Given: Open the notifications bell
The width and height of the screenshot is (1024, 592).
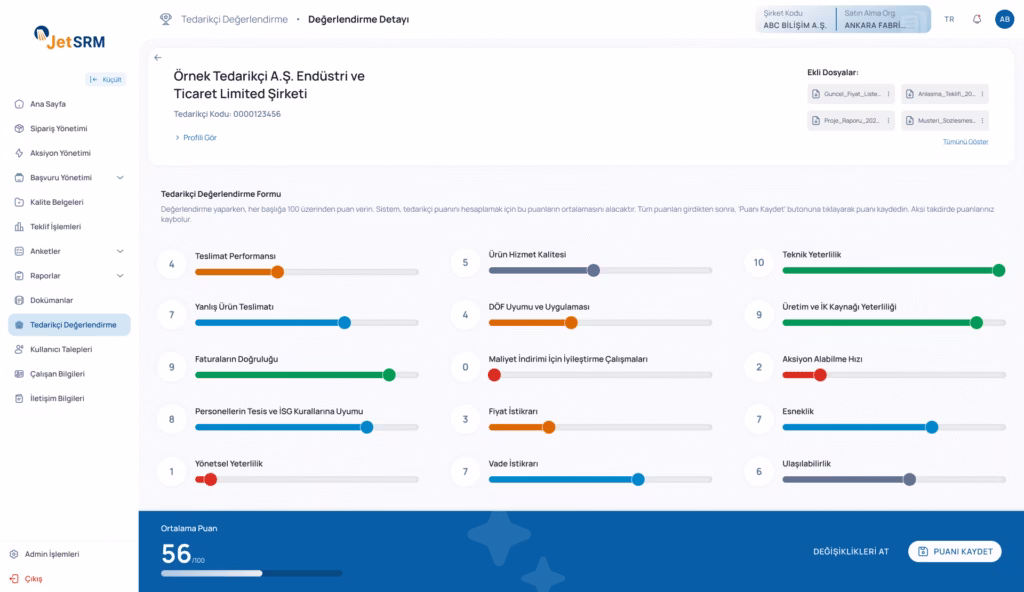Looking at the screenshot, I should point(977,19).
